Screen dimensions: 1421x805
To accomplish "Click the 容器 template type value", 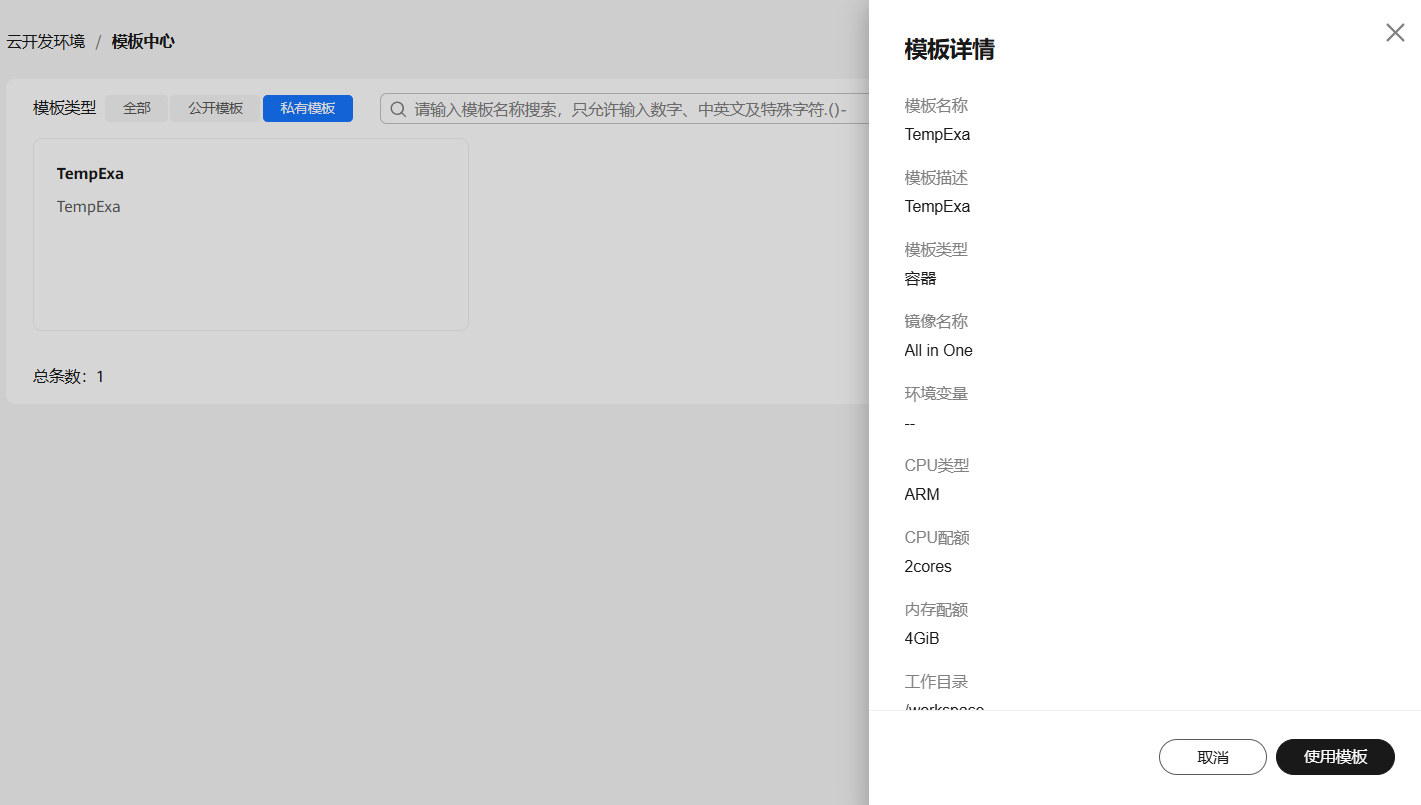I will 920,279.
